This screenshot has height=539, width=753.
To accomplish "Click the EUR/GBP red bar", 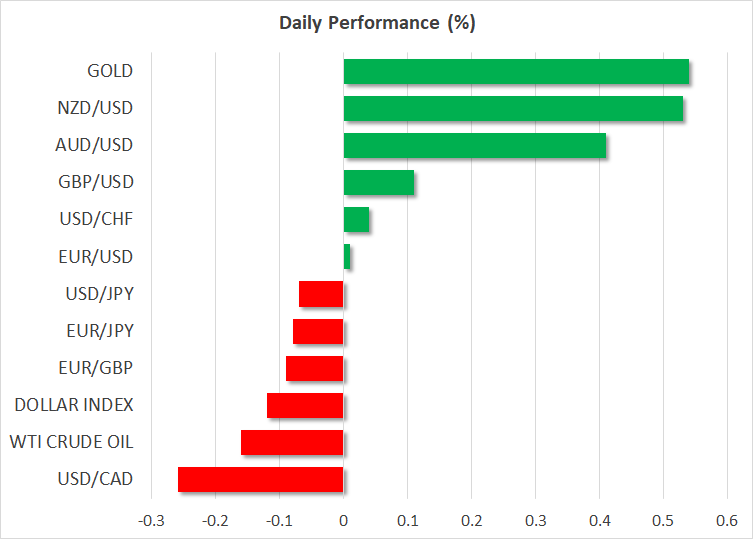I will [315, 368].
